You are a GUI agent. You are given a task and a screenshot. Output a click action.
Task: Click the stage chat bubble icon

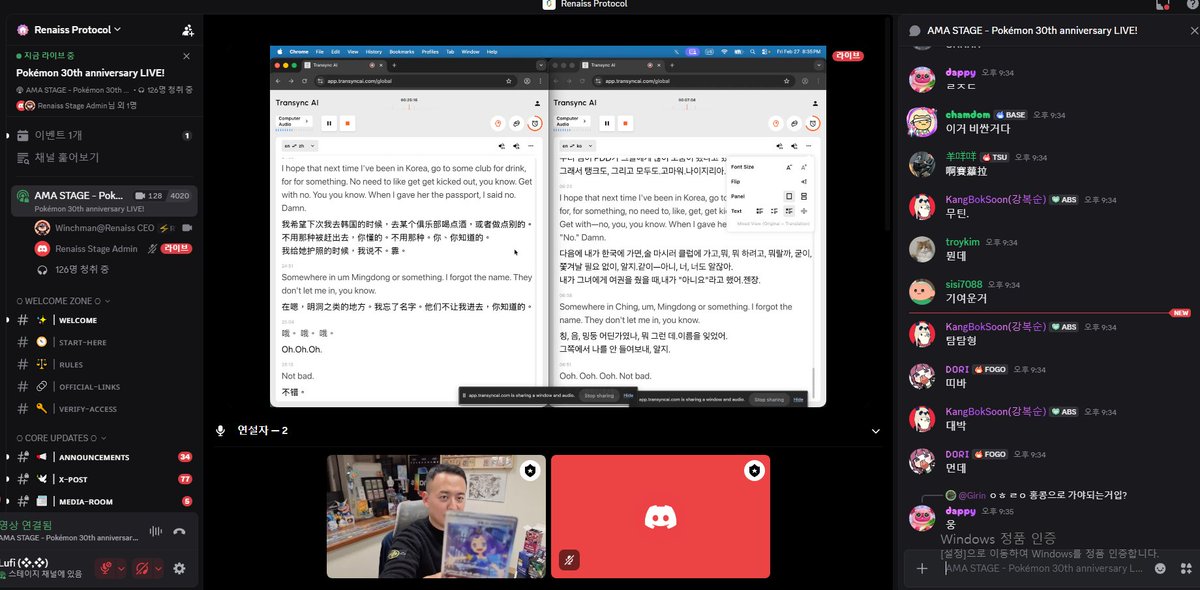point(914,31)
